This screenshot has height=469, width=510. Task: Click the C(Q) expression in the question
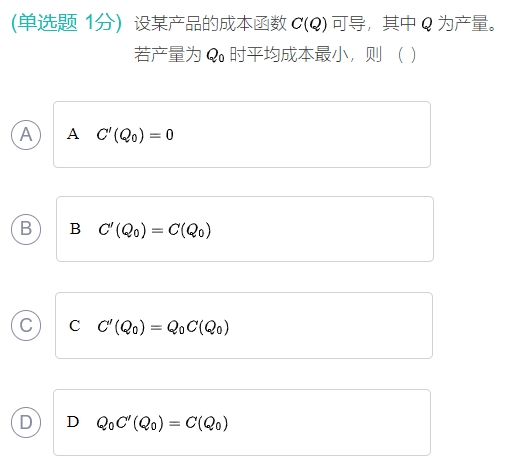[x=309, y=24]
